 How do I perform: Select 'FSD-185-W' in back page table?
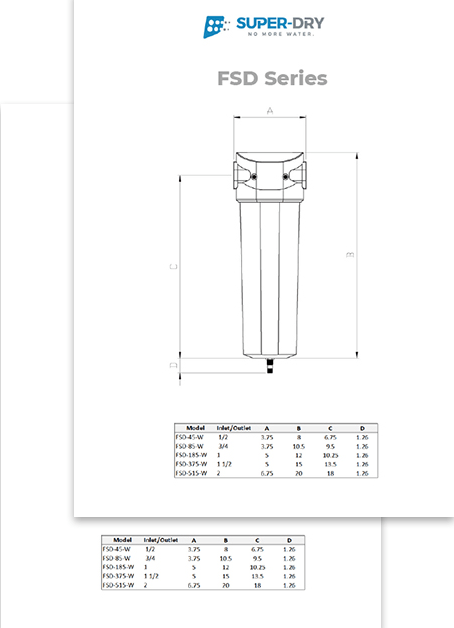click(119, 567)
